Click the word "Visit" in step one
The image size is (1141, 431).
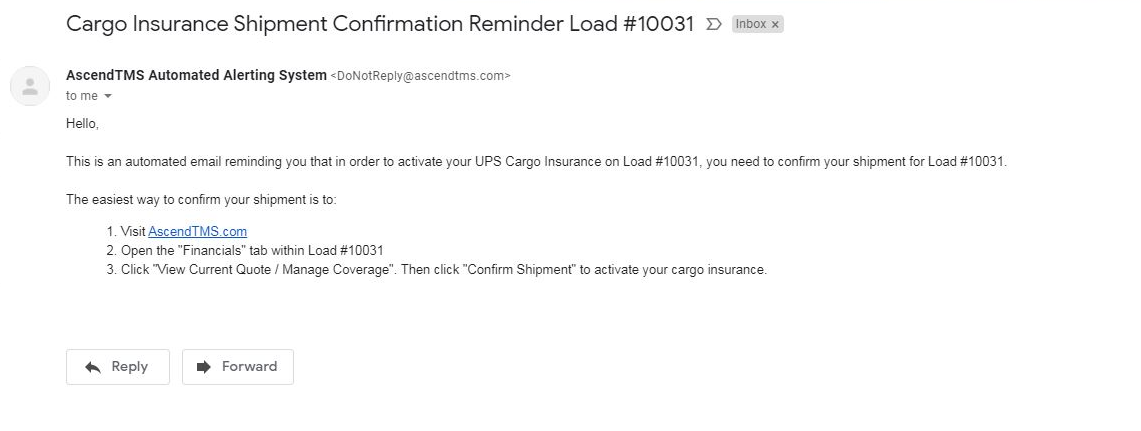pyautogui.click(x=132, y=231)
